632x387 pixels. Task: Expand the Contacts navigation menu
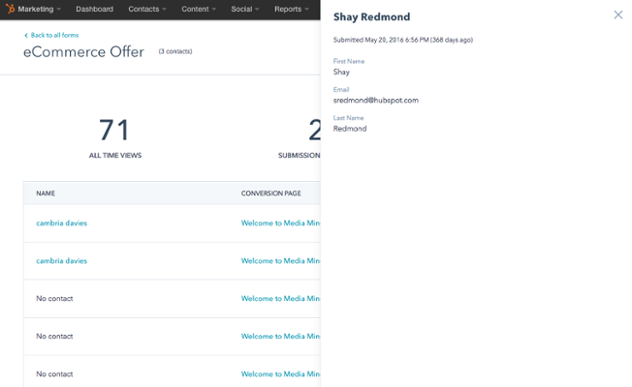click(147, 9)
